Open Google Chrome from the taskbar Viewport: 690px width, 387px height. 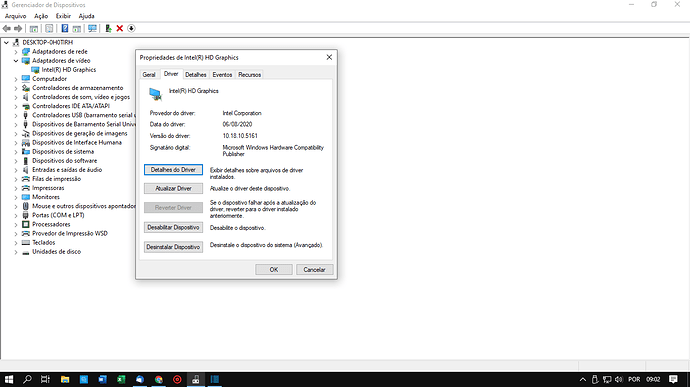[x=158, y=379]
